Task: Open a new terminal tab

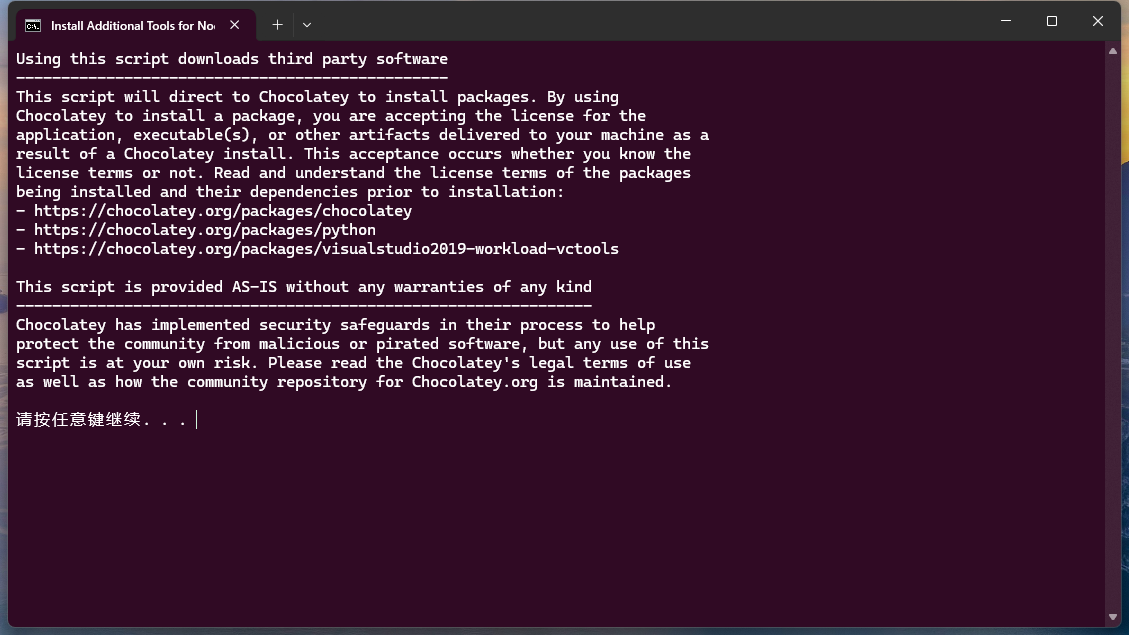Action: 277,25
